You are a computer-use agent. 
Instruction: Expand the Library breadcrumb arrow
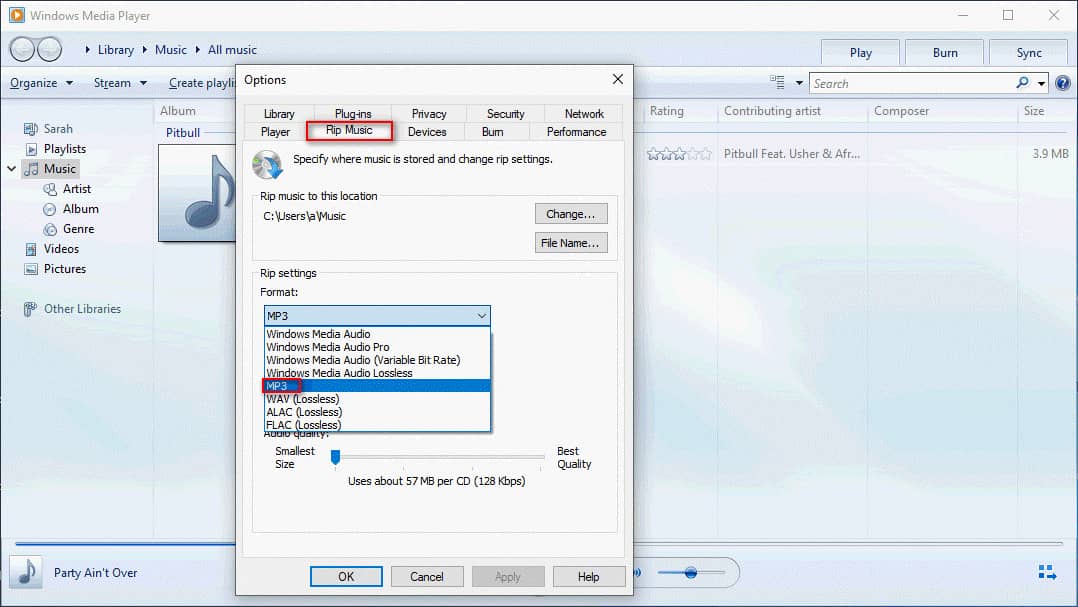pyautogui.click(x=87, y=49)
